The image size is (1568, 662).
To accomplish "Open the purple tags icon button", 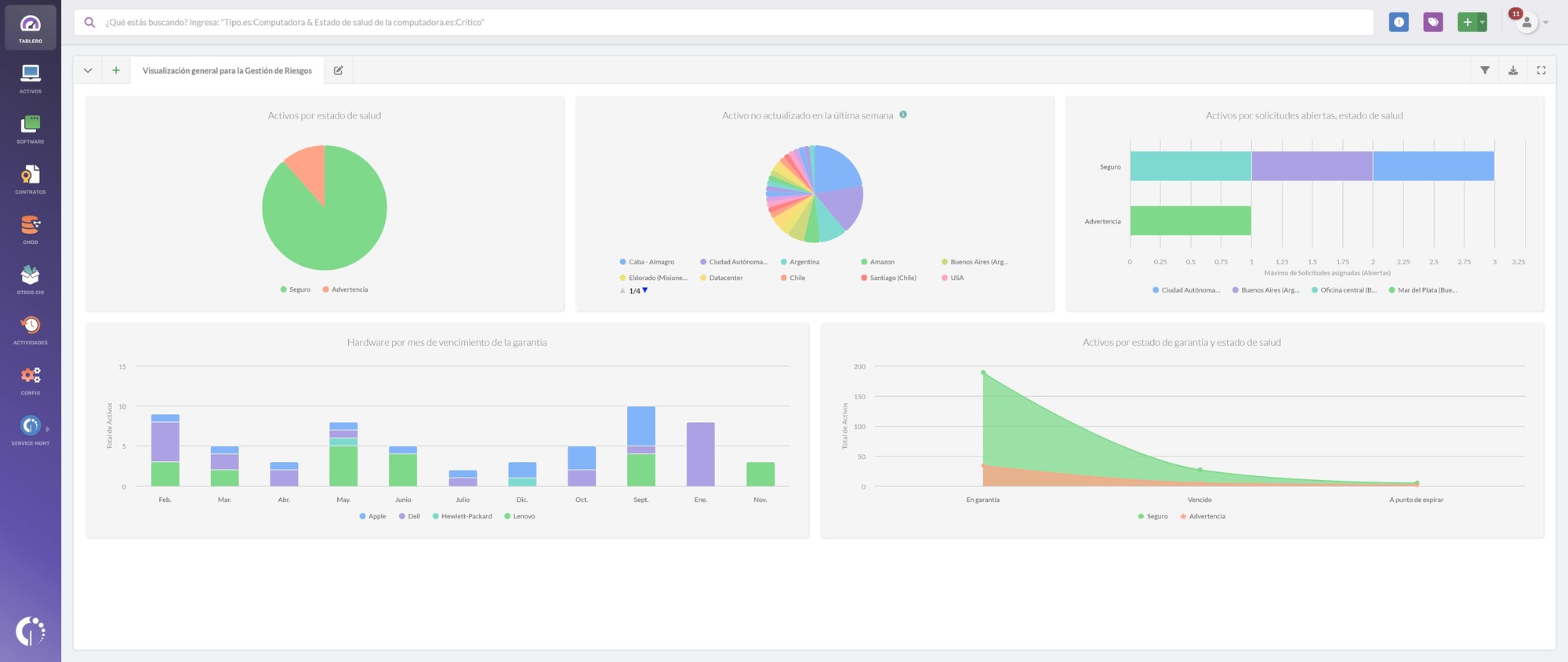I will [1433, 22].
